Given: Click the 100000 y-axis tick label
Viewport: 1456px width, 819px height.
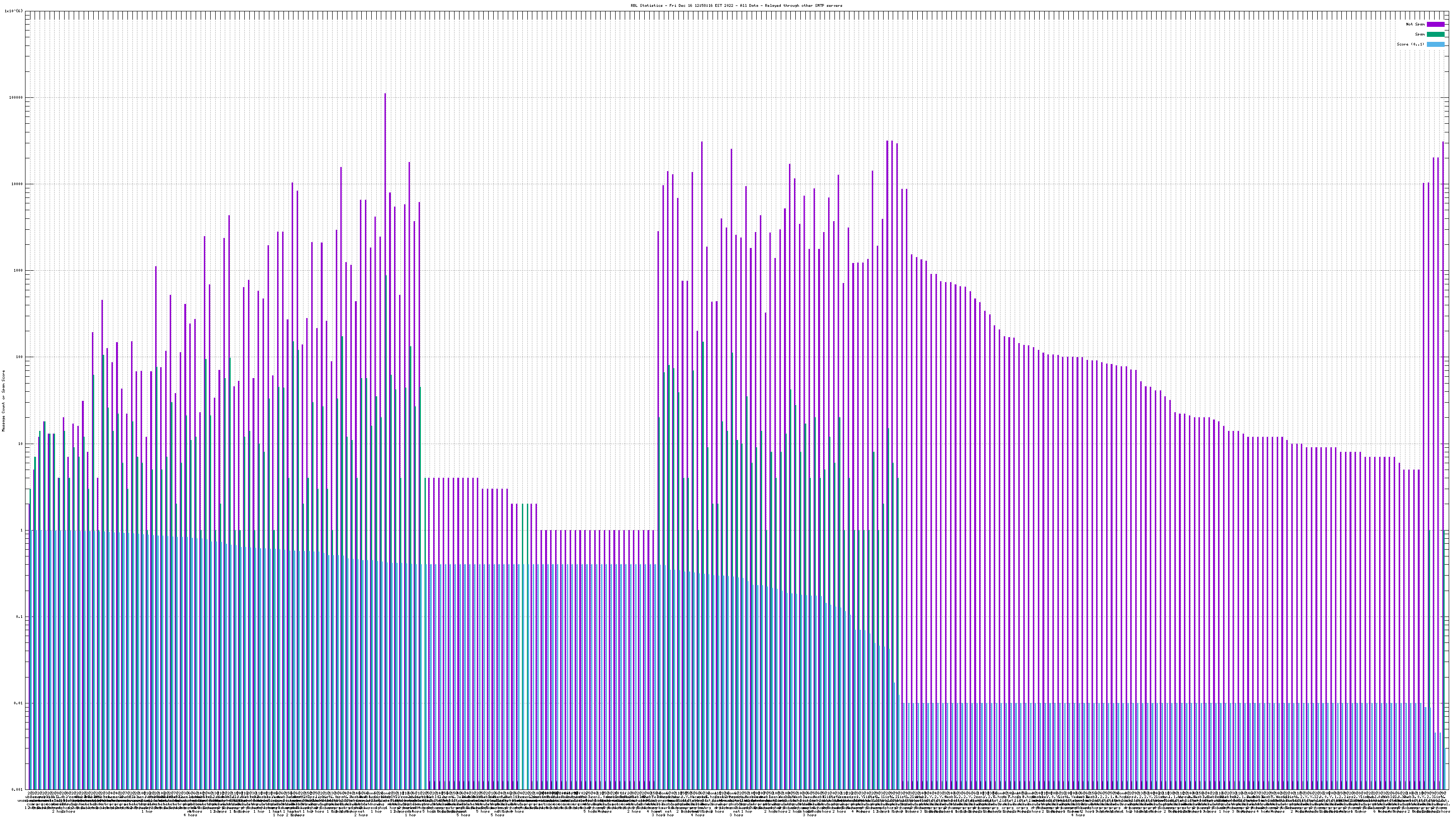Looking at the screenshot, I should [x=15, y=98].
